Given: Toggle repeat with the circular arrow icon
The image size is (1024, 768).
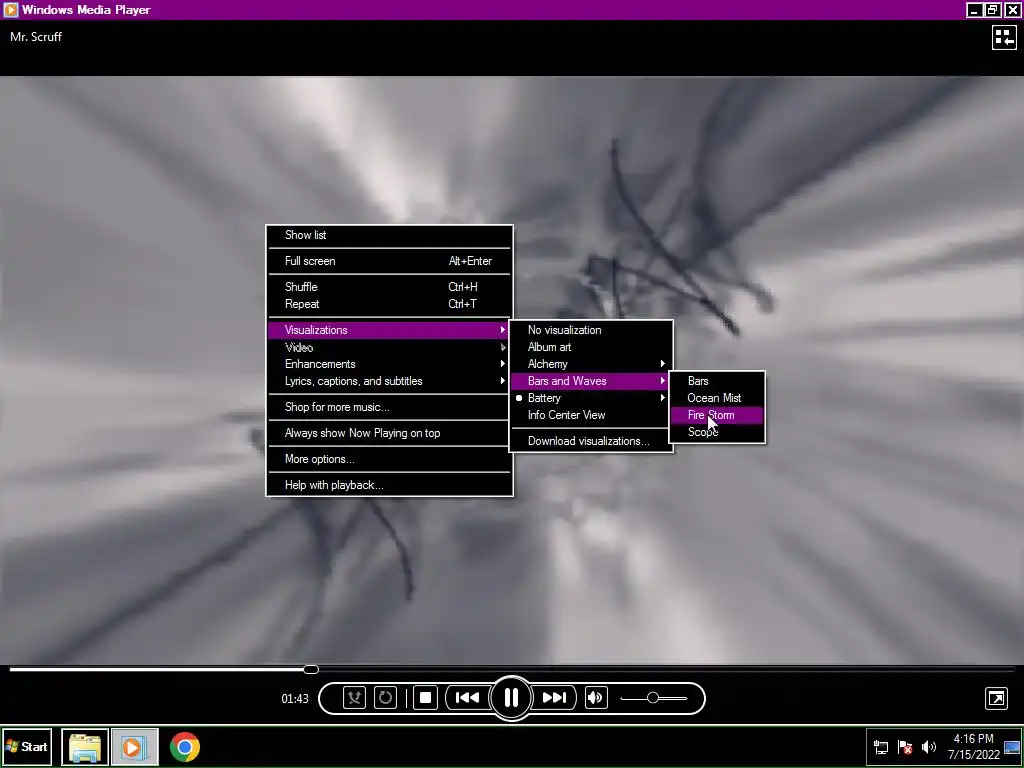Looking at the screenshot, I should tap(385, 697).
